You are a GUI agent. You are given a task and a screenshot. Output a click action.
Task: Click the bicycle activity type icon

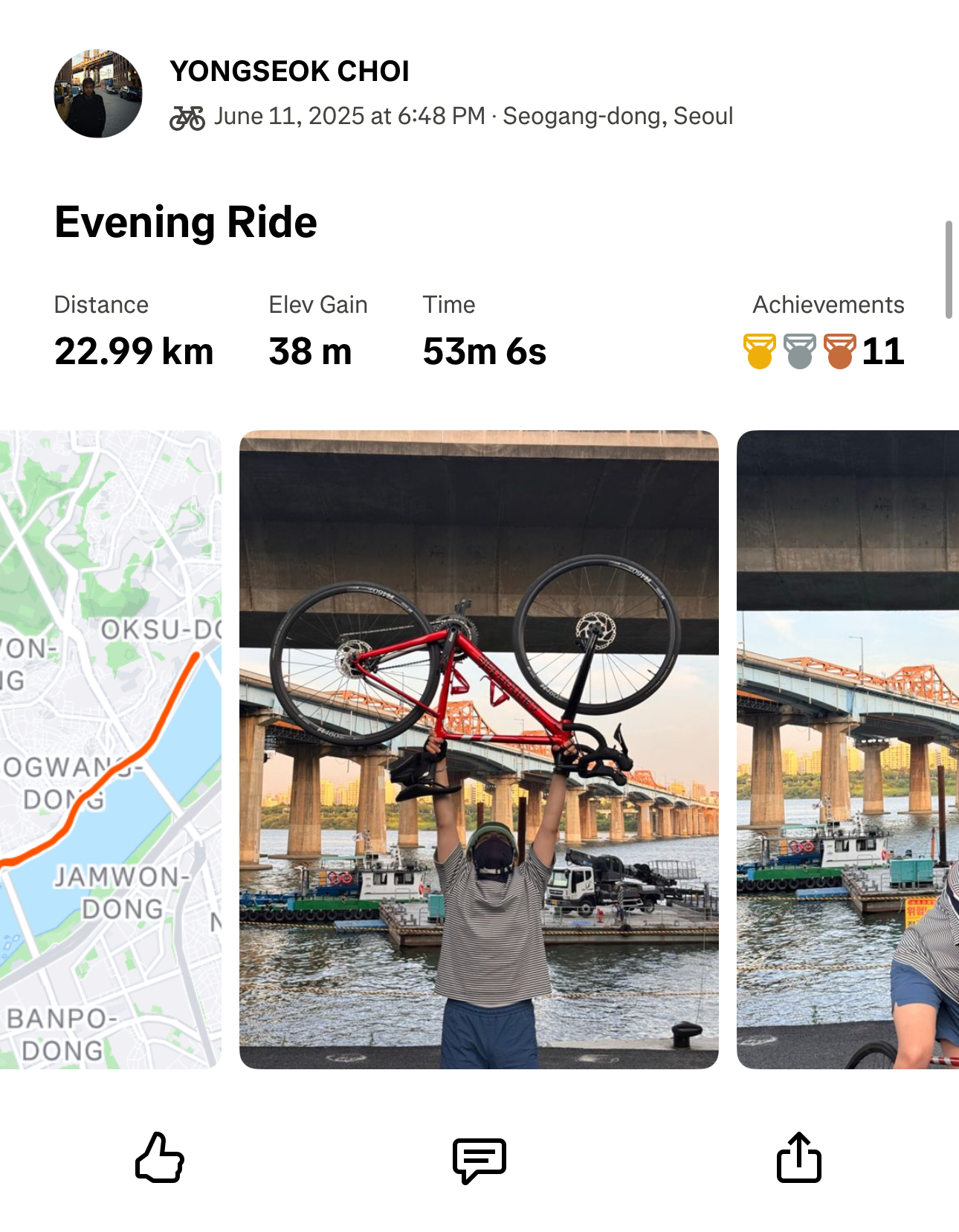point(187,117)
